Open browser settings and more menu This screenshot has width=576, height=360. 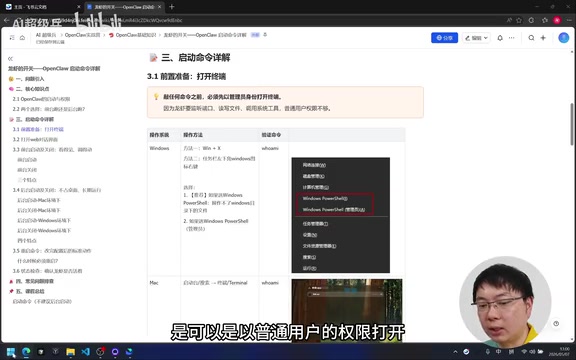coord(568,20)
